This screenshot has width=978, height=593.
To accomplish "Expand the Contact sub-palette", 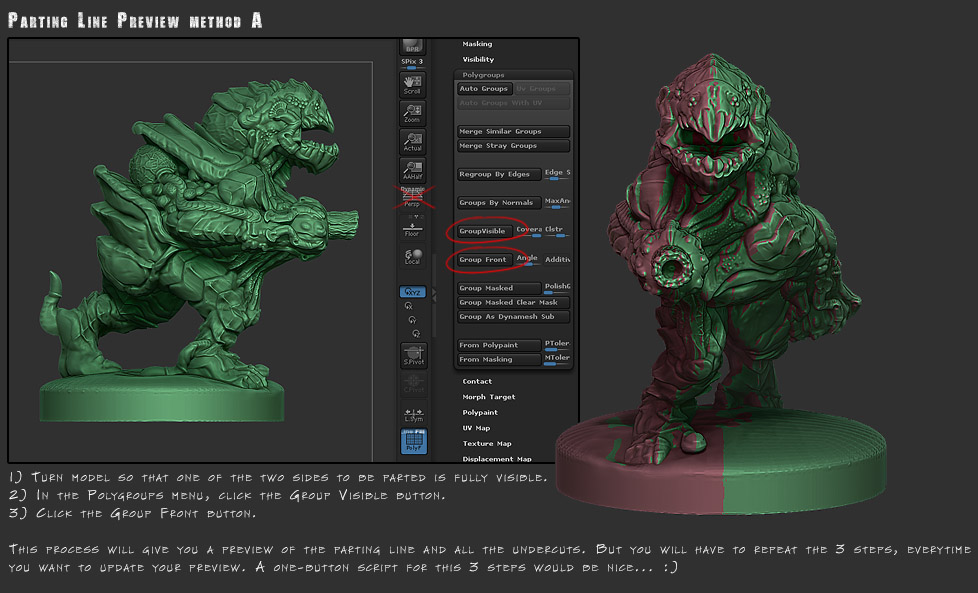I will pos(477,381).
